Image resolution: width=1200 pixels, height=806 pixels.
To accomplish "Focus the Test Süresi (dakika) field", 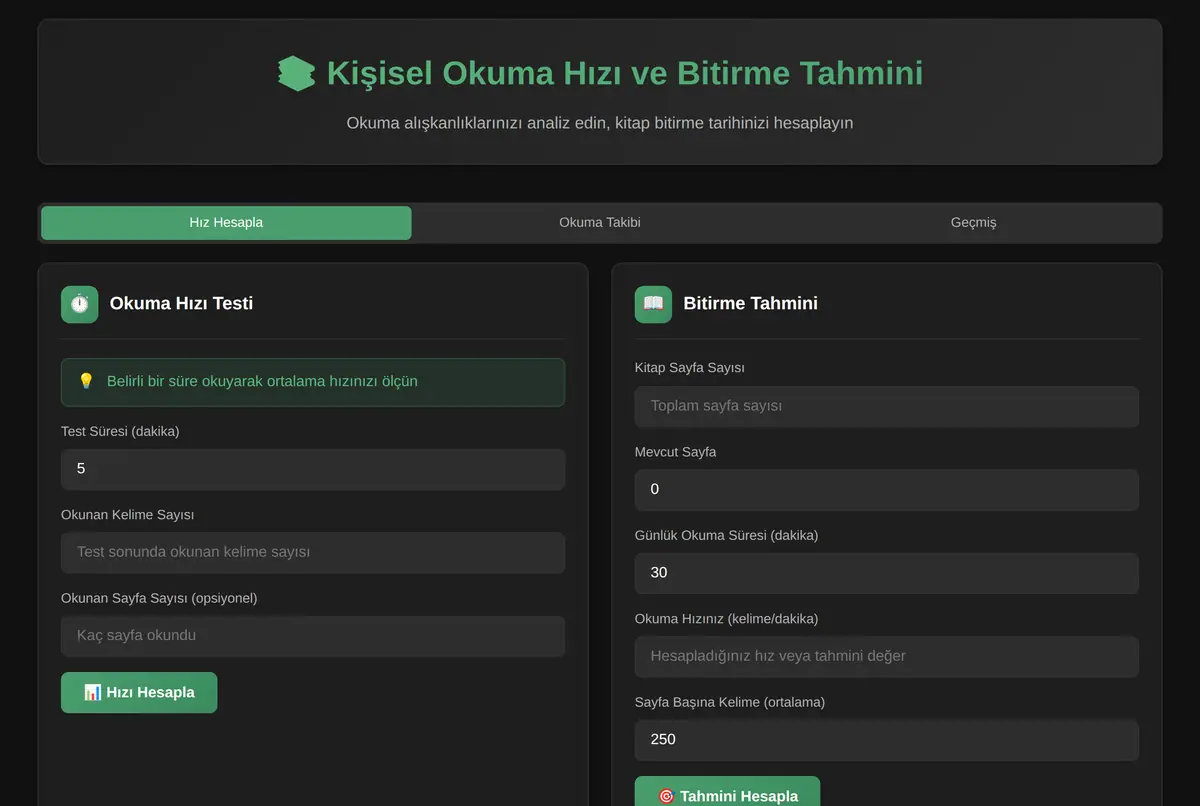I will click(313, 469).
